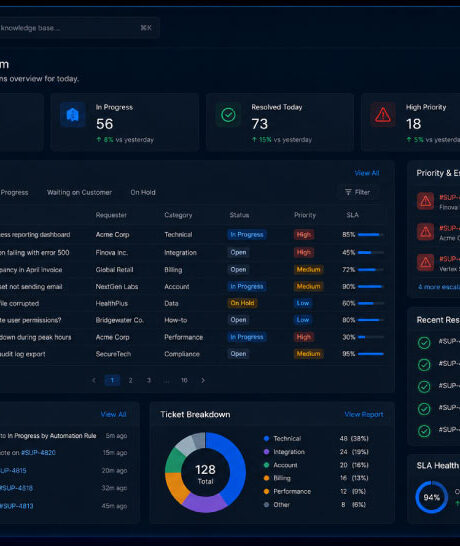Viewport: 460px width, 546px height.
Task: Click first Recent Resolved checkmark icon
Action: 424,343
